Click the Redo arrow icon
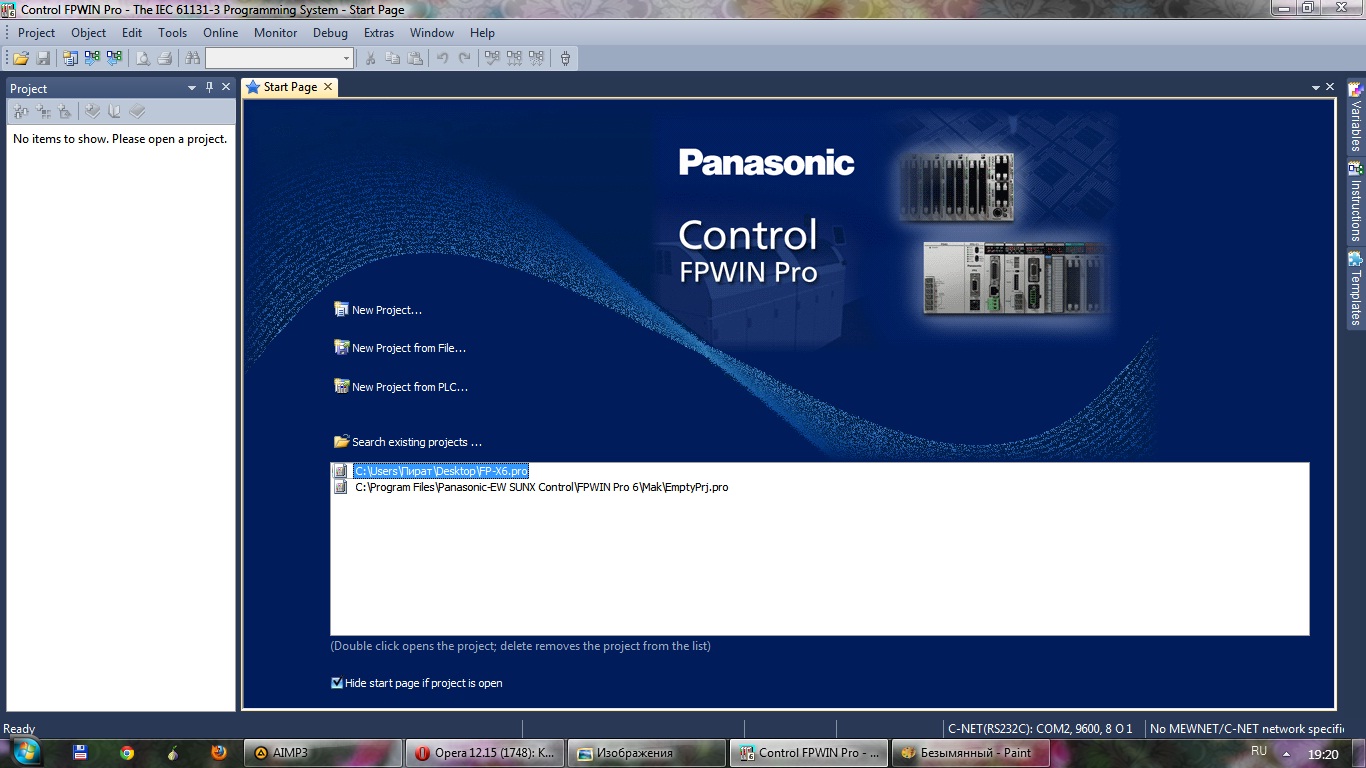 coord(464,58)
